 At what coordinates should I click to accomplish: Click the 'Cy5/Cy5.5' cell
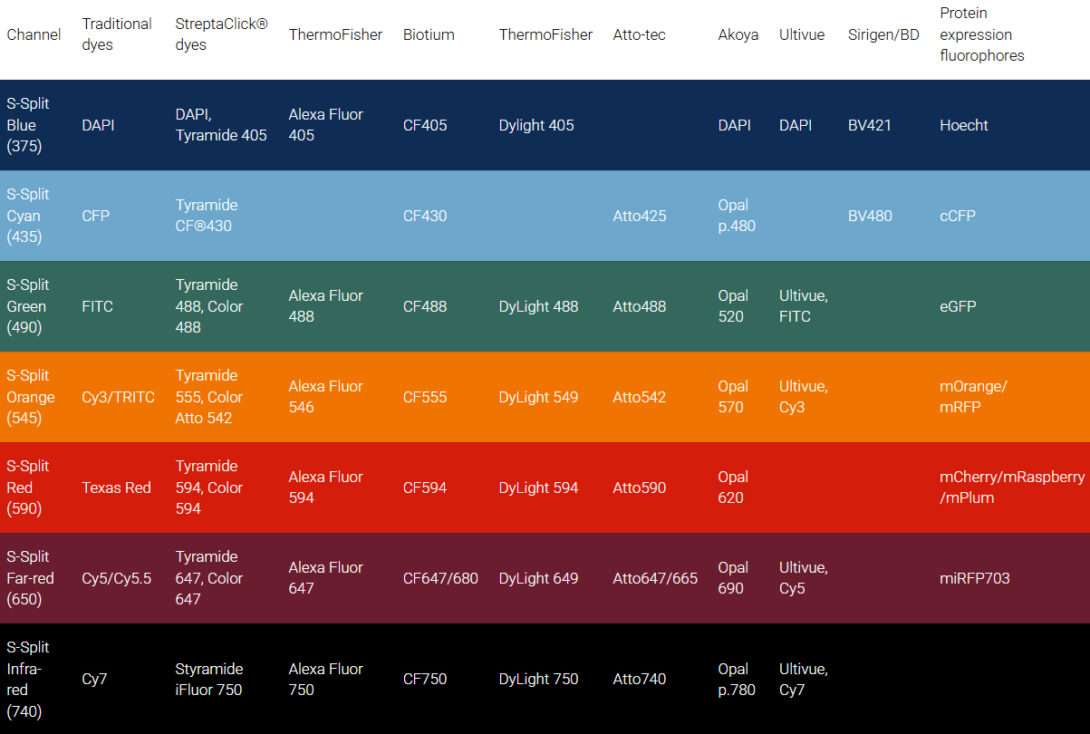116,578
